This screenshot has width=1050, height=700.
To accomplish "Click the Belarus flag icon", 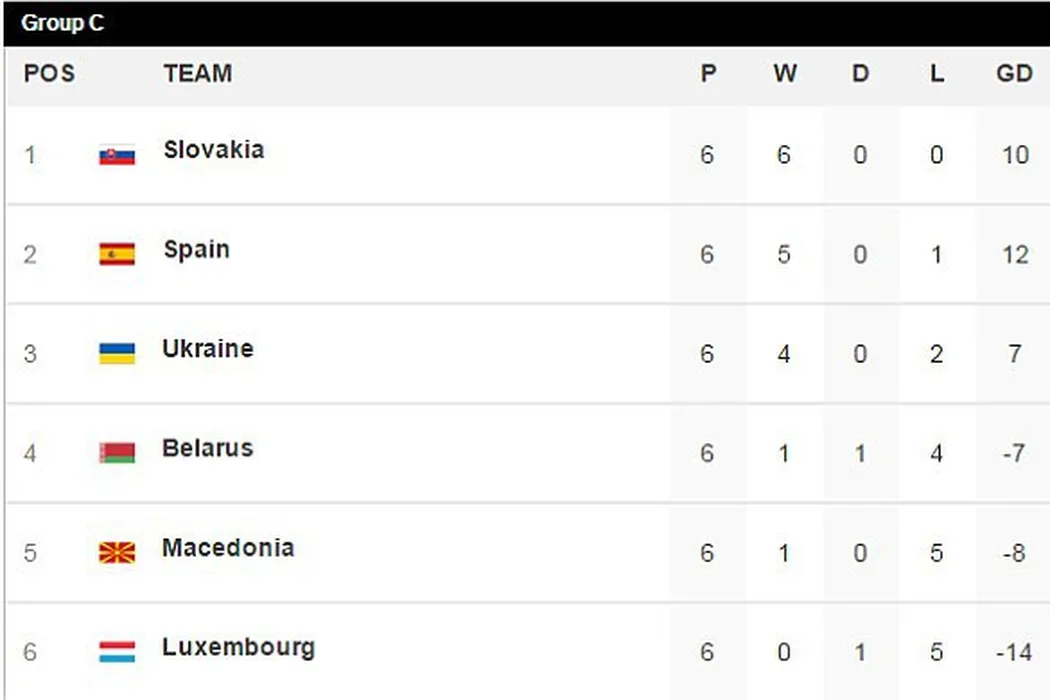I will pos(117,453).
